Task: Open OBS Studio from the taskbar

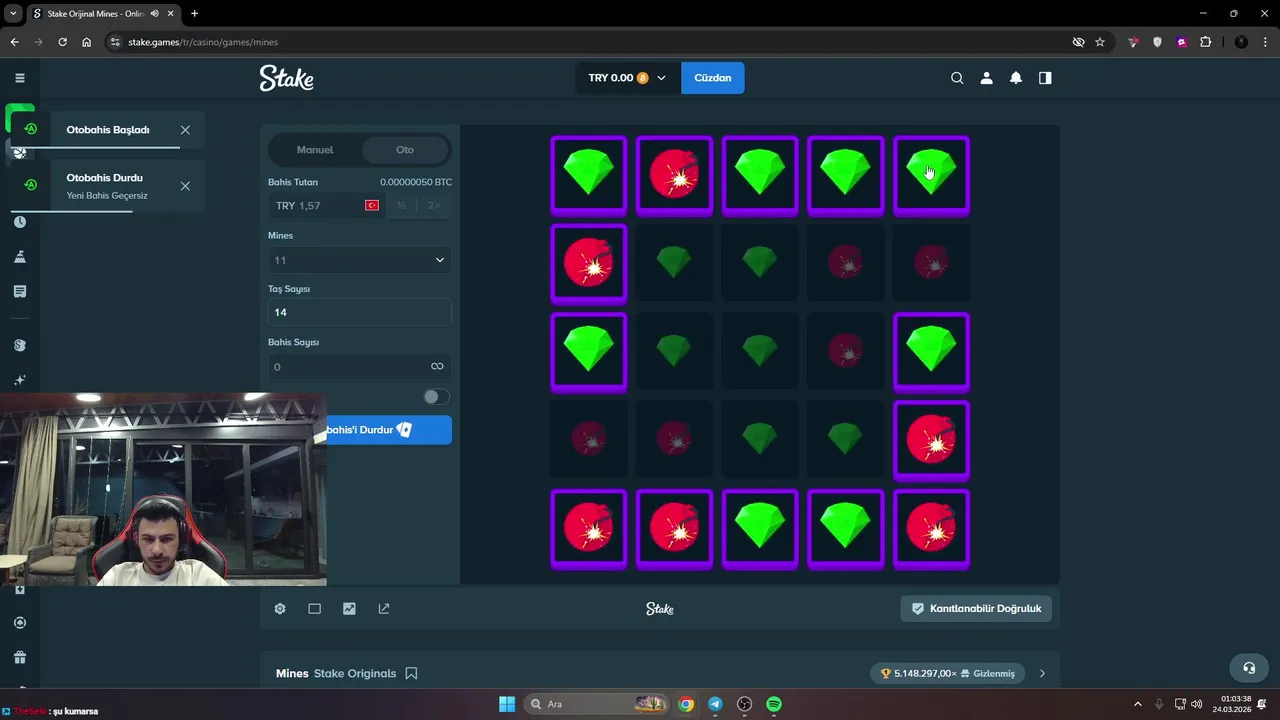Action: click(744, 704)
